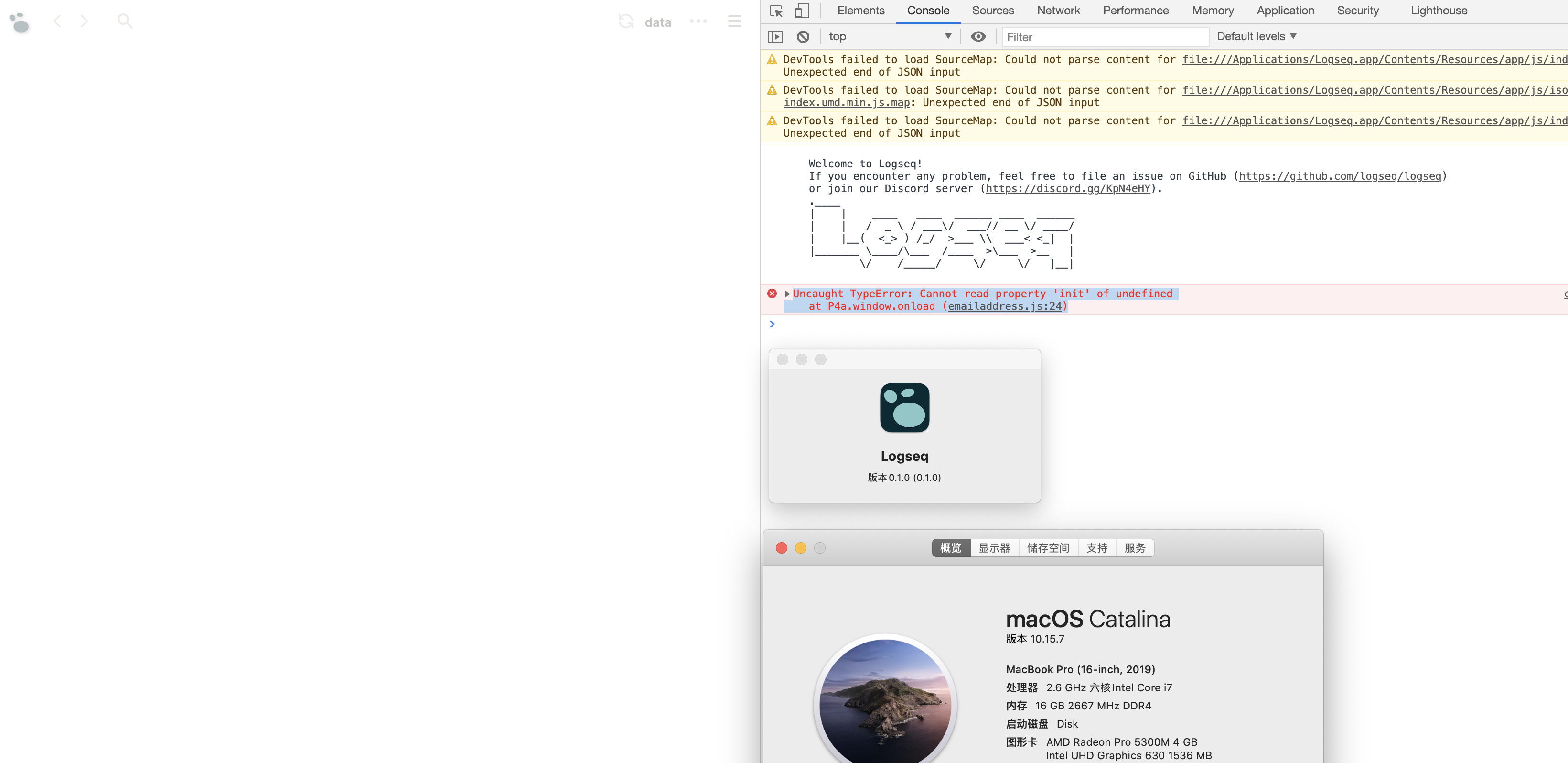Image resolution: width=1568 pixels, height=763 pixels.
Task: Open the Security tab
Action: (x=1357, y=11)
